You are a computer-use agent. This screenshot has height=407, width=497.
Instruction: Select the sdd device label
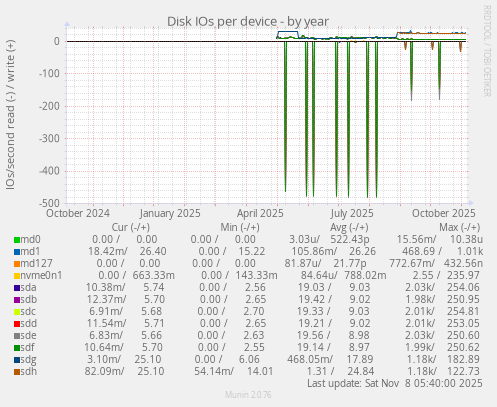click(29, 323)
